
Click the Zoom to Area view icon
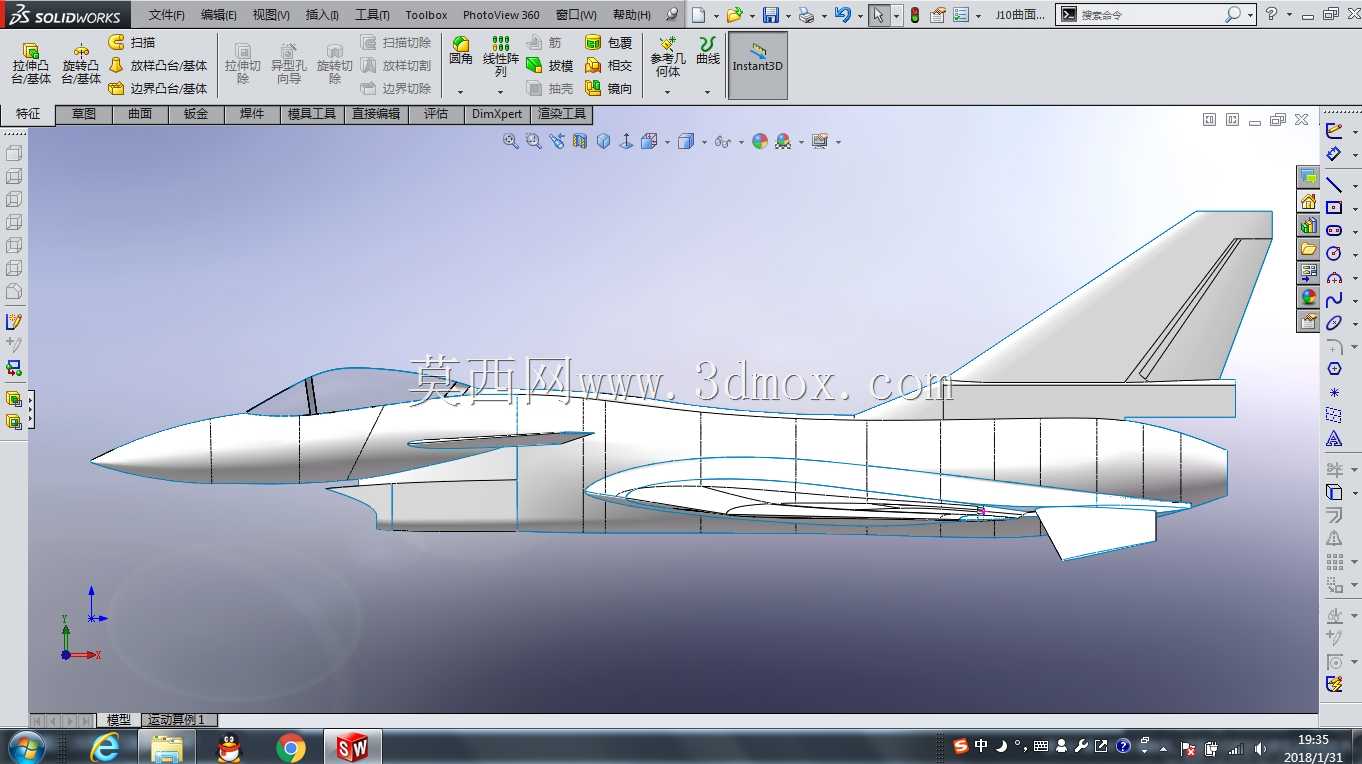(x=534, y=142)
